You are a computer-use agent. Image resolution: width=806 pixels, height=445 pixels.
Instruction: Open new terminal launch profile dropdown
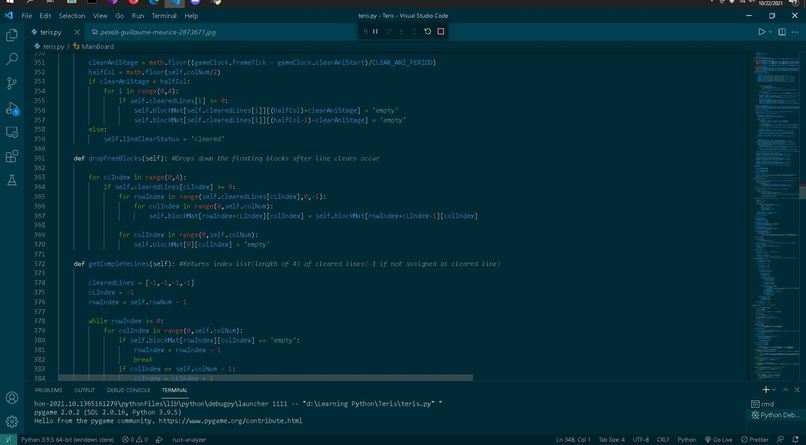click(x=774, y=390)
